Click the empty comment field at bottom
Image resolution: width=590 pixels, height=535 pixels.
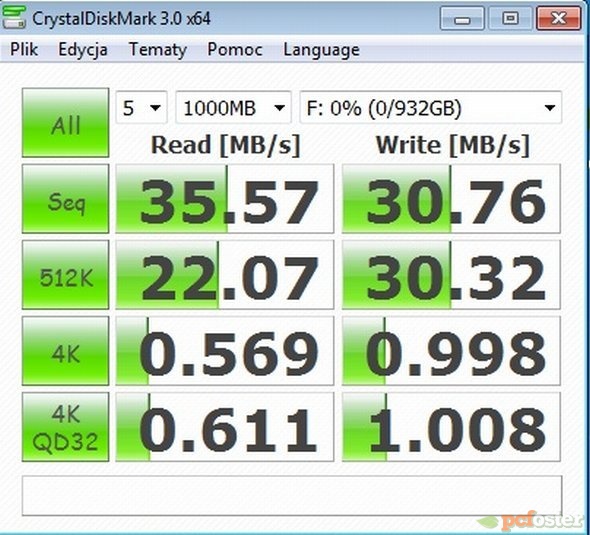pyautogui.click(x=292, y=495)
